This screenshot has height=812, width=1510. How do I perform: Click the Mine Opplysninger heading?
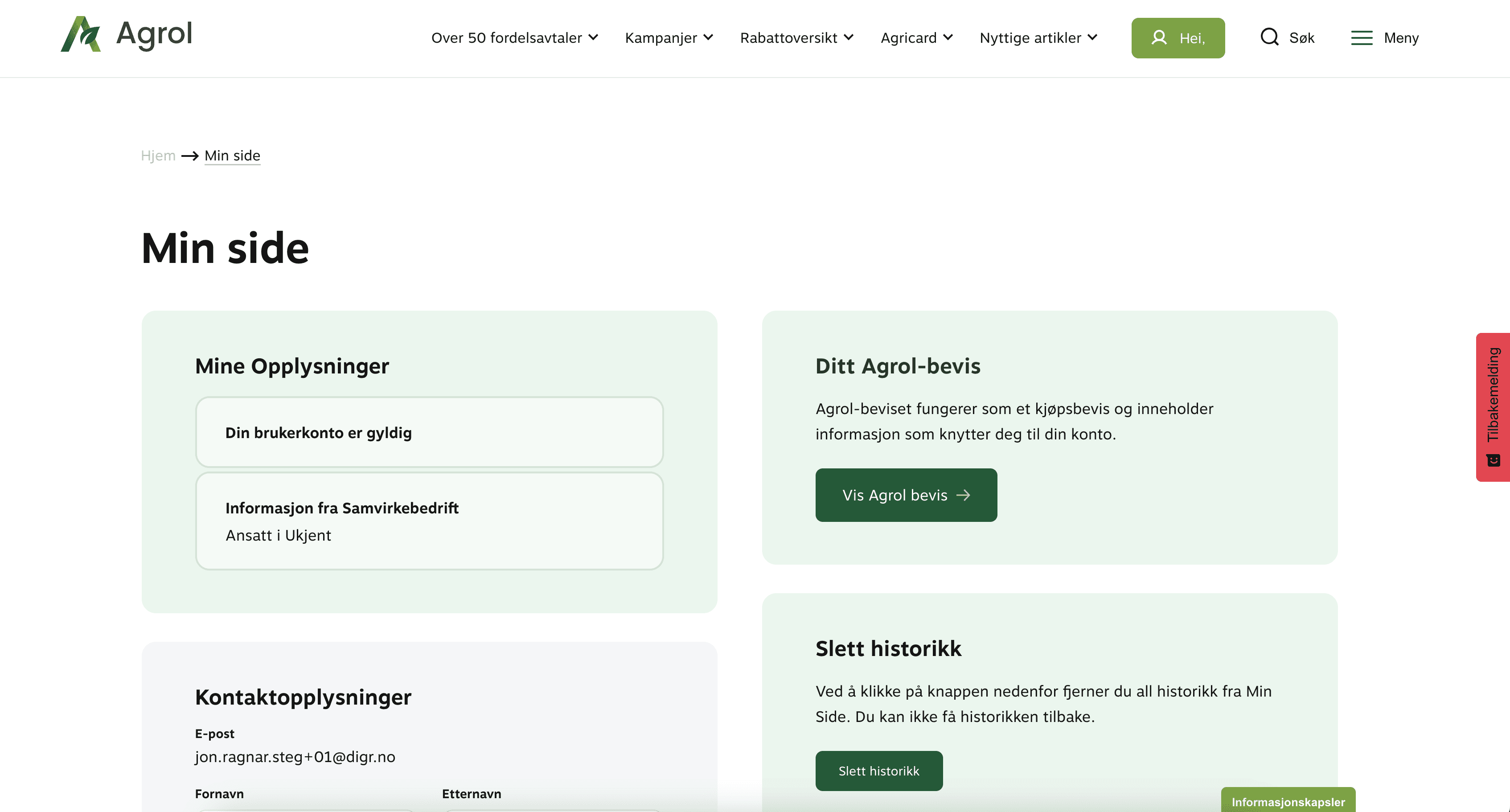coord(292,366)
